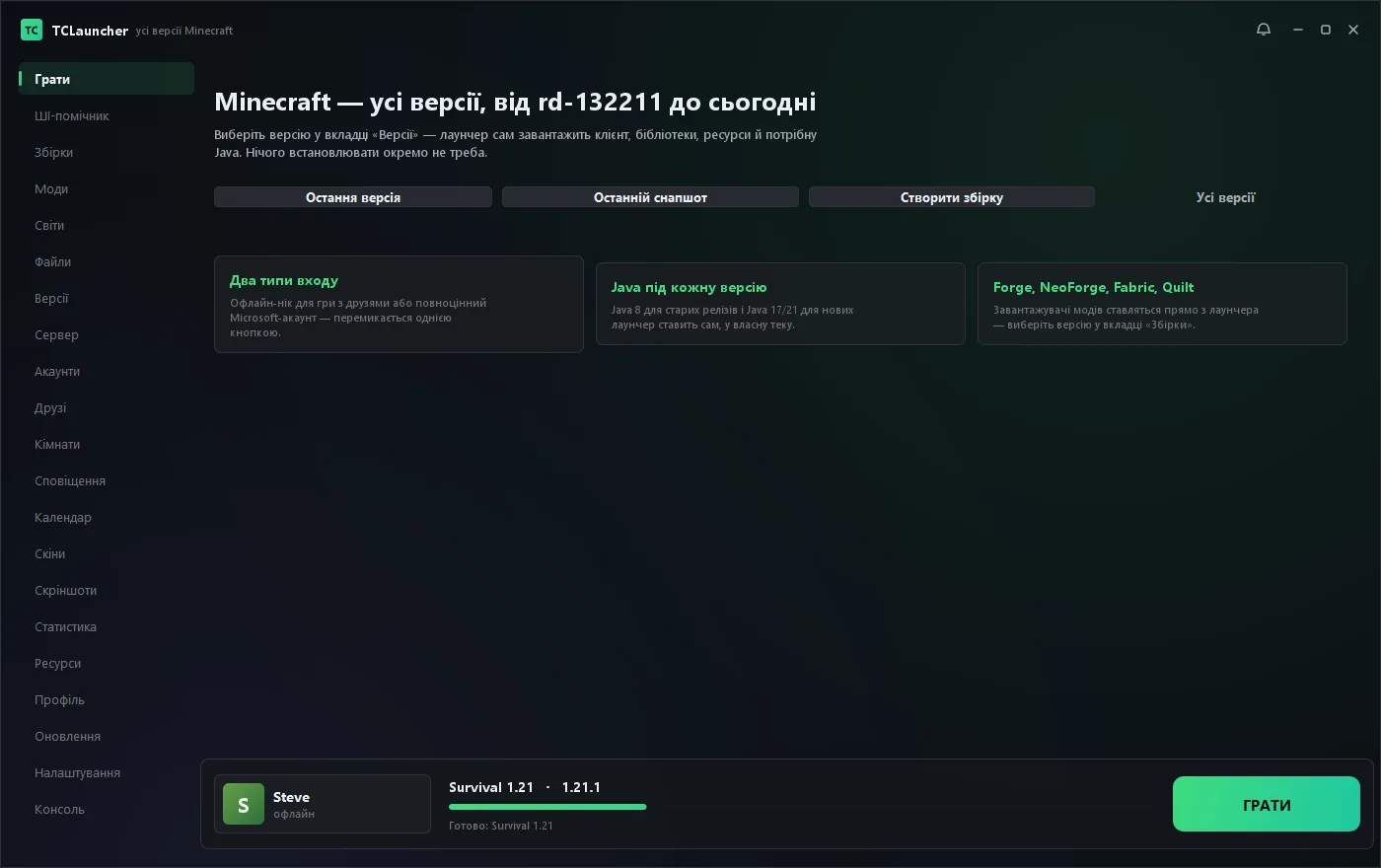View Статистика in the sidebar
Viewport: 1381px width, 868px height.
[107, 626]
